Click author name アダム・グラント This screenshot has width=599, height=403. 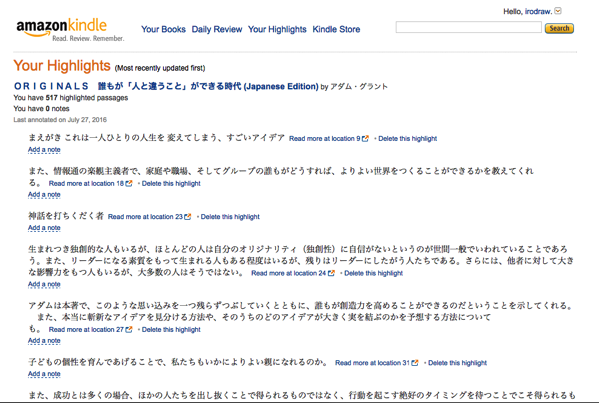click(x=359, y=86)
